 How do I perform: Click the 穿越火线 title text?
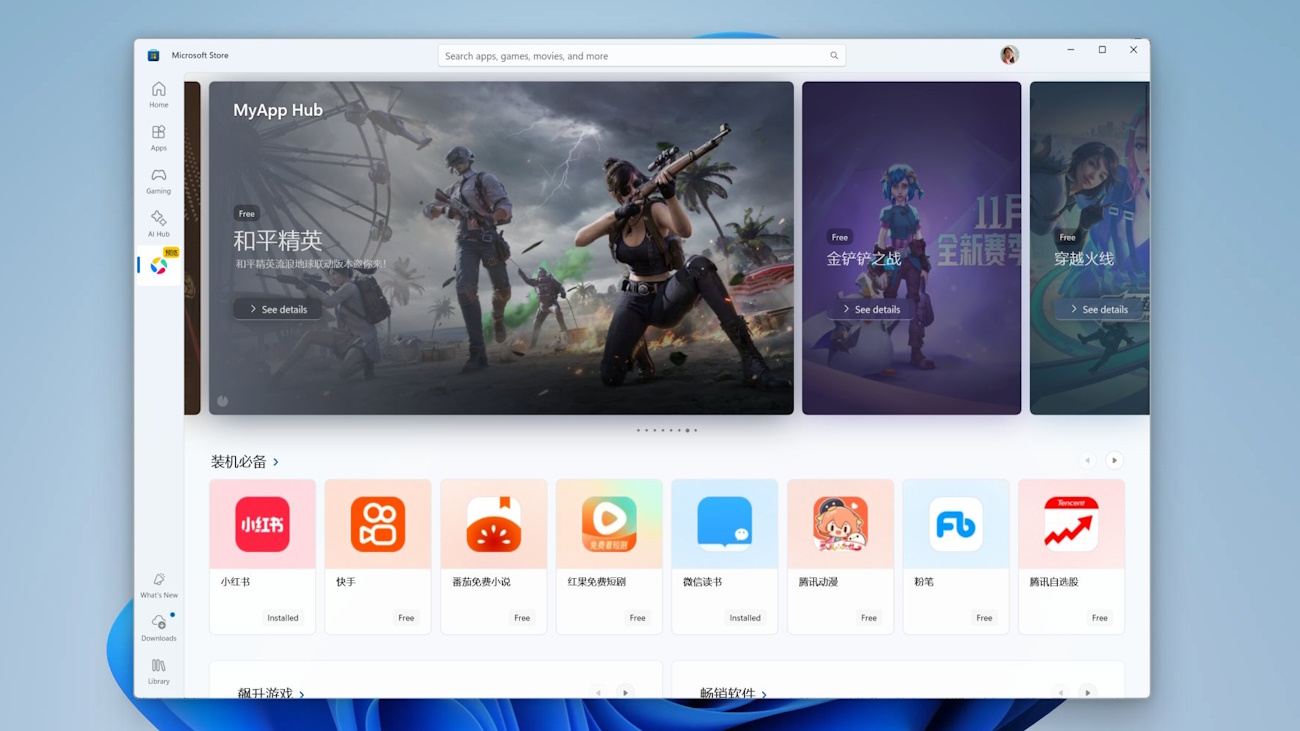(x=1084, y=259)
